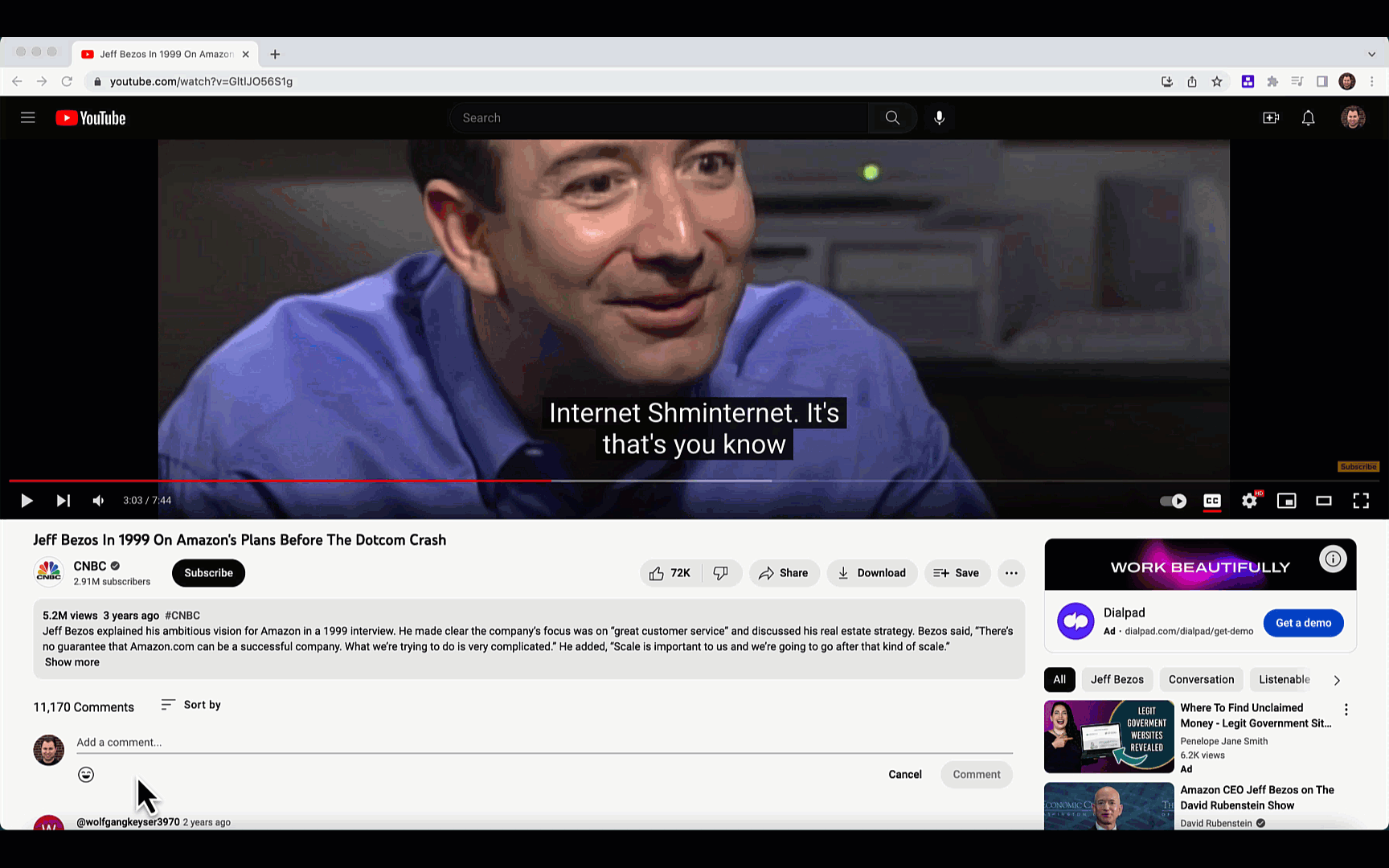
Task: Skip to next video
Action: coord(64,501)
